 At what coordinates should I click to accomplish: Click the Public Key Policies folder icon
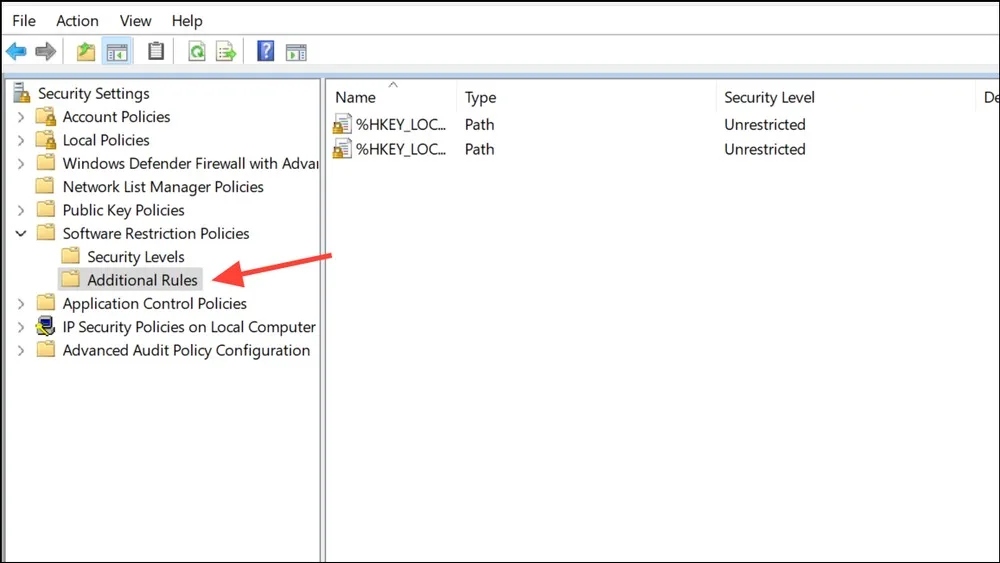(45, 210)
